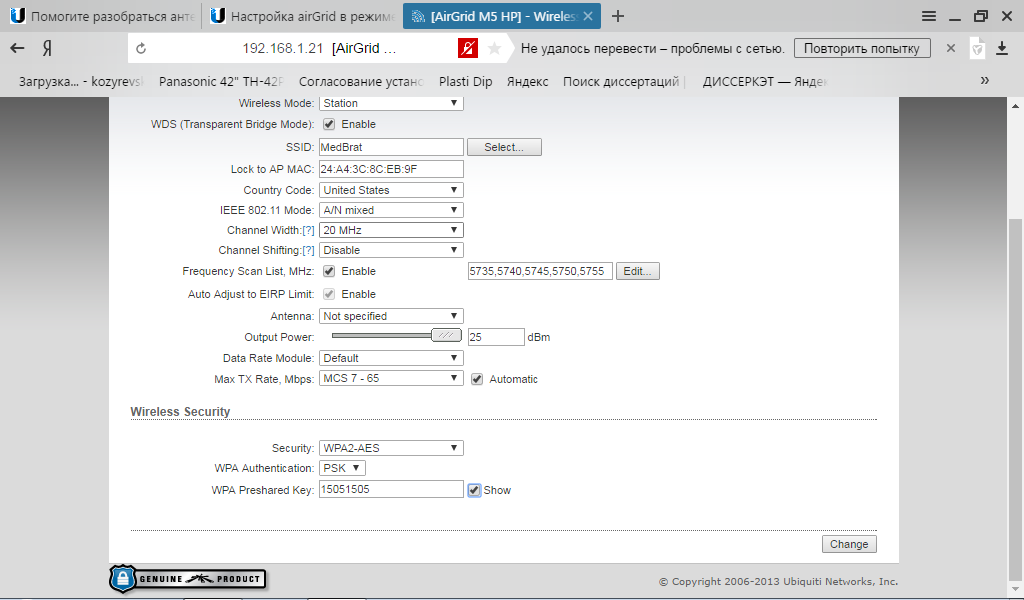Open the 'Загрузка... - kozyrevs' bookmark
Image resolution: width=1024 pixels, height=600 pixels.
coord(80,82)
